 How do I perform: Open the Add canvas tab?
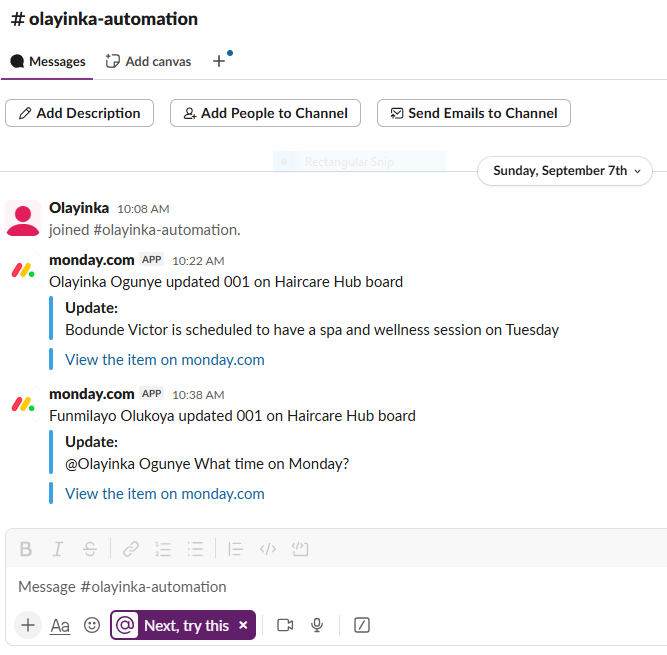click(x=148, y=62)
